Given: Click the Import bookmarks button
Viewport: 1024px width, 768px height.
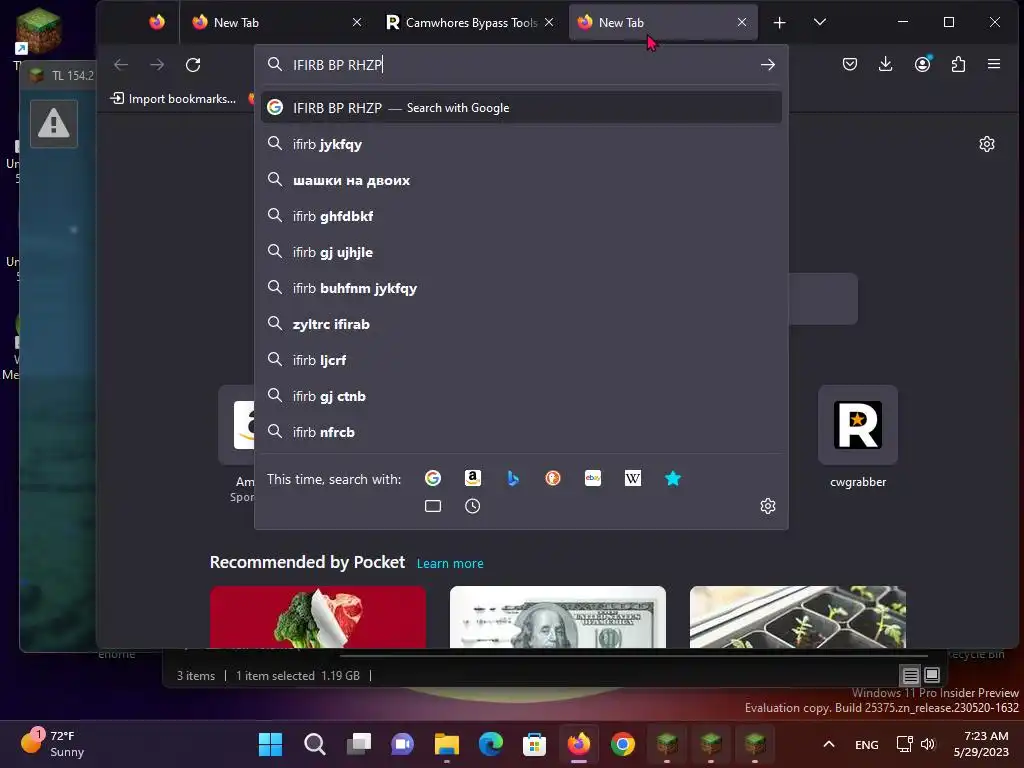Looking at the screenshot, I should pyautogui.click(x=173, y=99).
